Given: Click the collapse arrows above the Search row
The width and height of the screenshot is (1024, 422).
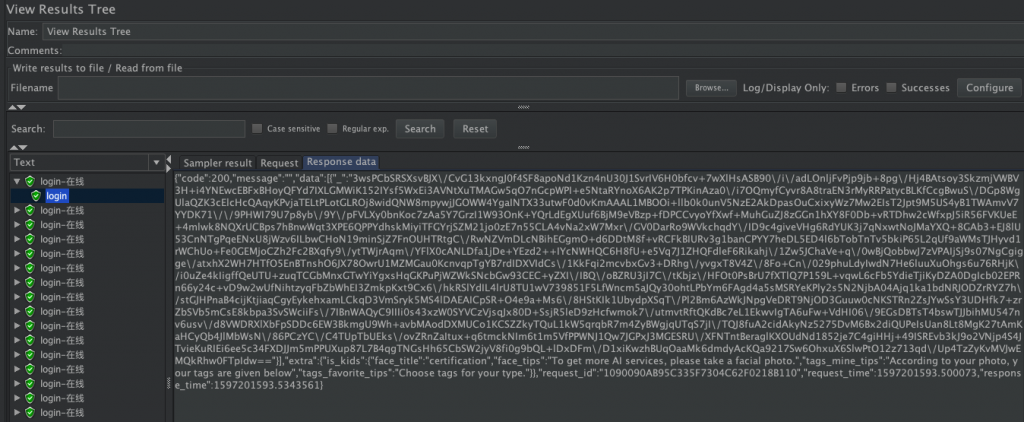Looking at the screenshot, I should point(17,107).
